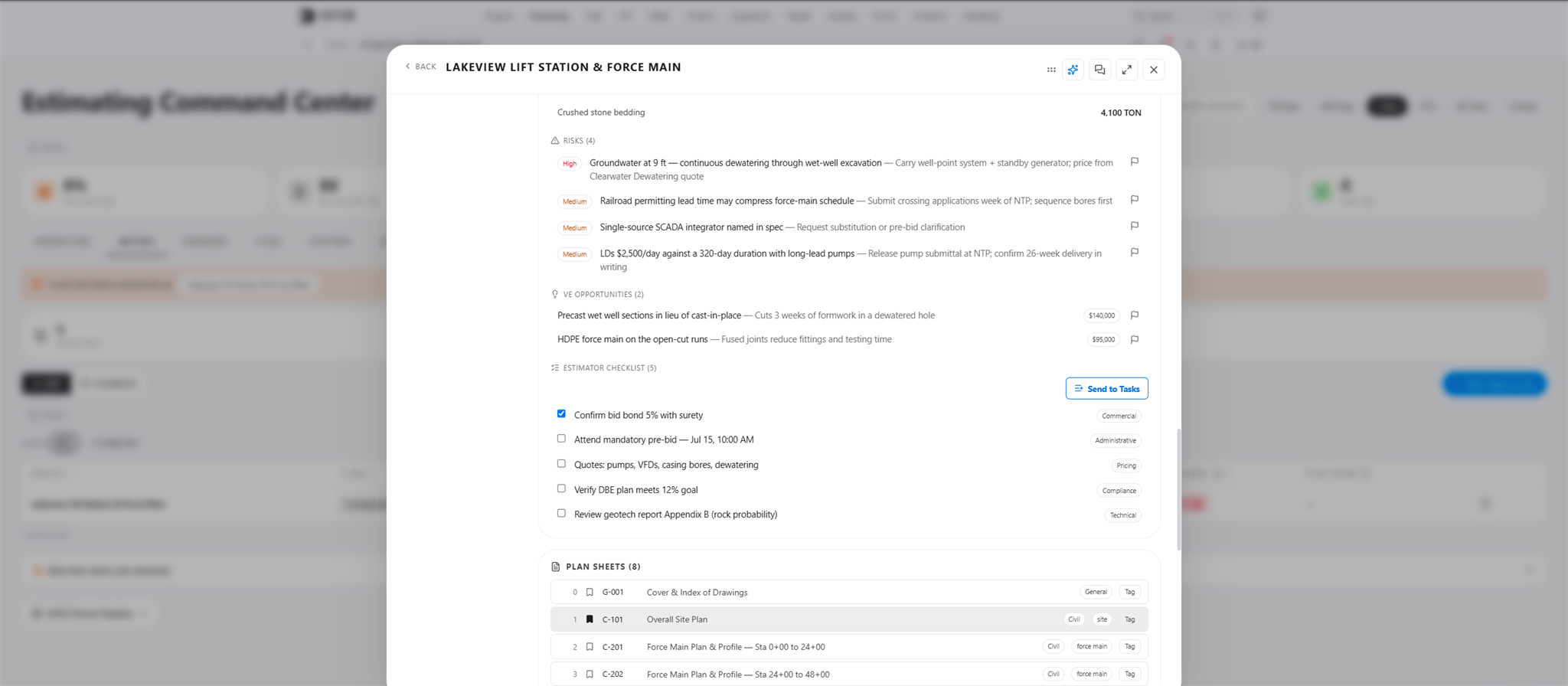Screen dimensions: 1568x686
Task: Click the Pricing category label
Action: (x=1126, y=465)
